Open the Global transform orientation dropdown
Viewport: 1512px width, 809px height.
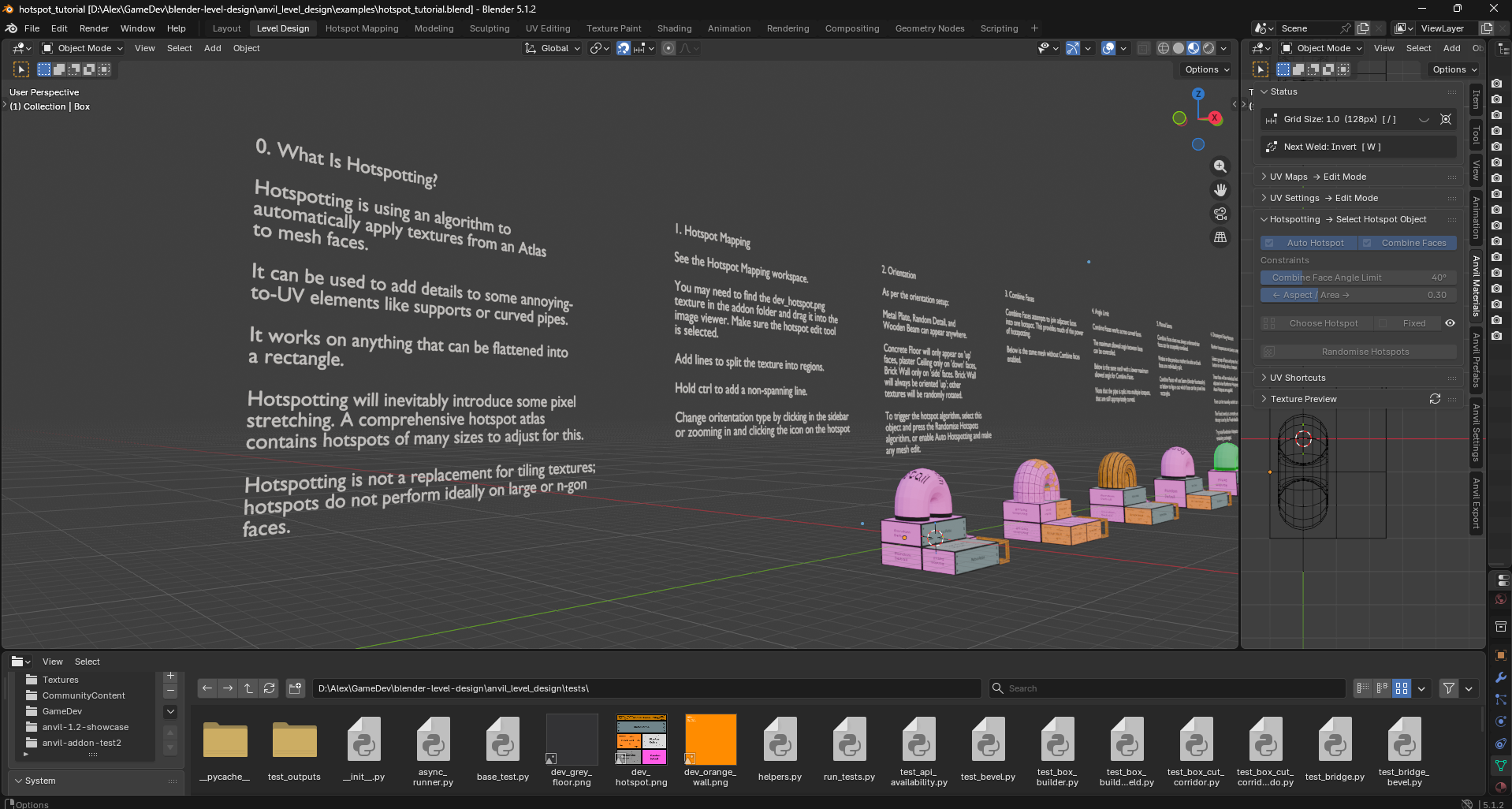(x=553, y=48)
